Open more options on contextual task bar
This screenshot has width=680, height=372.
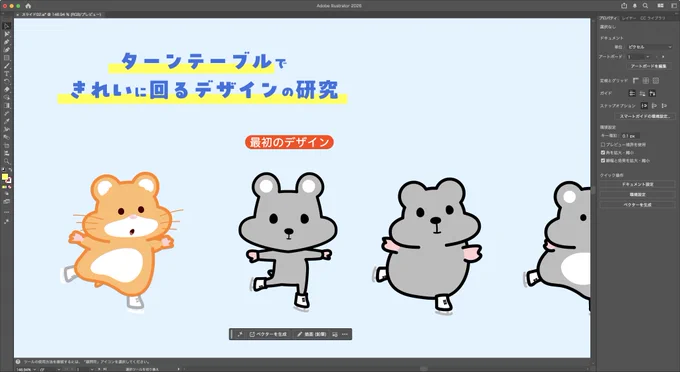click(x=345, y=334)
